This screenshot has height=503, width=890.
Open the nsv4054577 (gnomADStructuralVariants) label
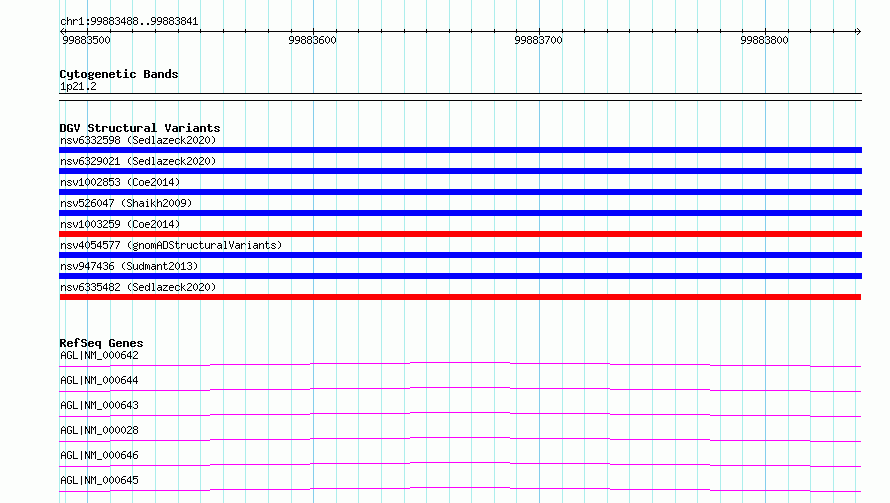click(171, 245)
